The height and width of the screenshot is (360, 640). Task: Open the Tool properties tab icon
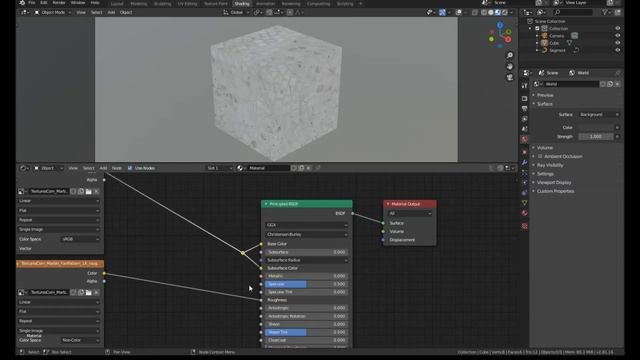pyautogui.click(x=524, y=86)
